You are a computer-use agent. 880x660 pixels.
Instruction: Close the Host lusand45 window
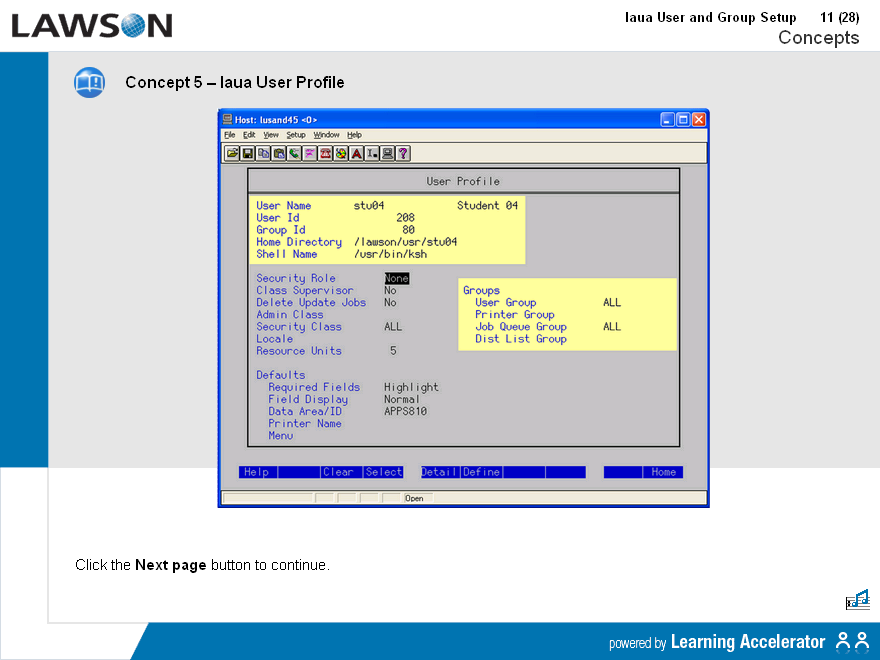(x=699, y=120)
